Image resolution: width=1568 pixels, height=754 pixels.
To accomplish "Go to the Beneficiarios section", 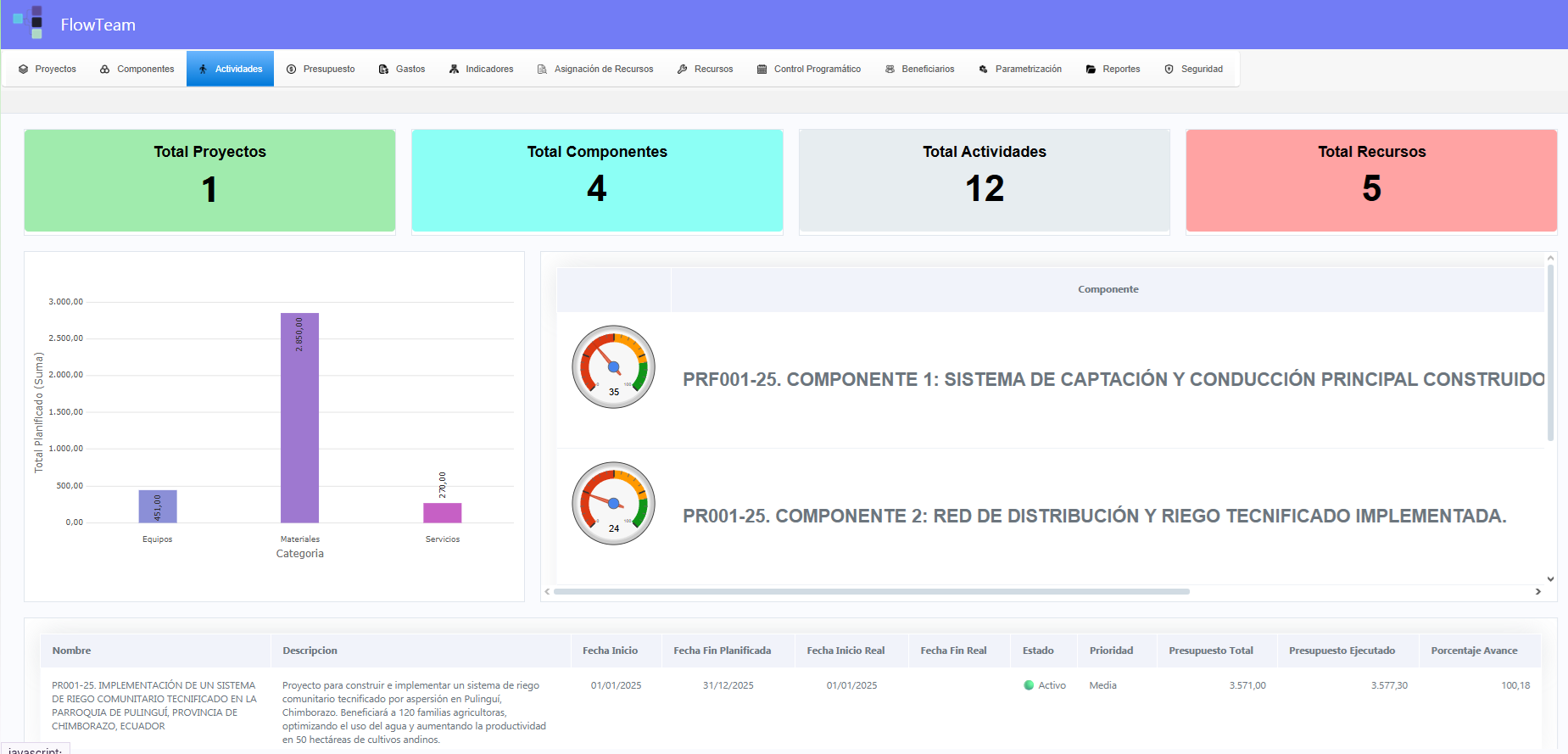I will (x=927, y=70).
